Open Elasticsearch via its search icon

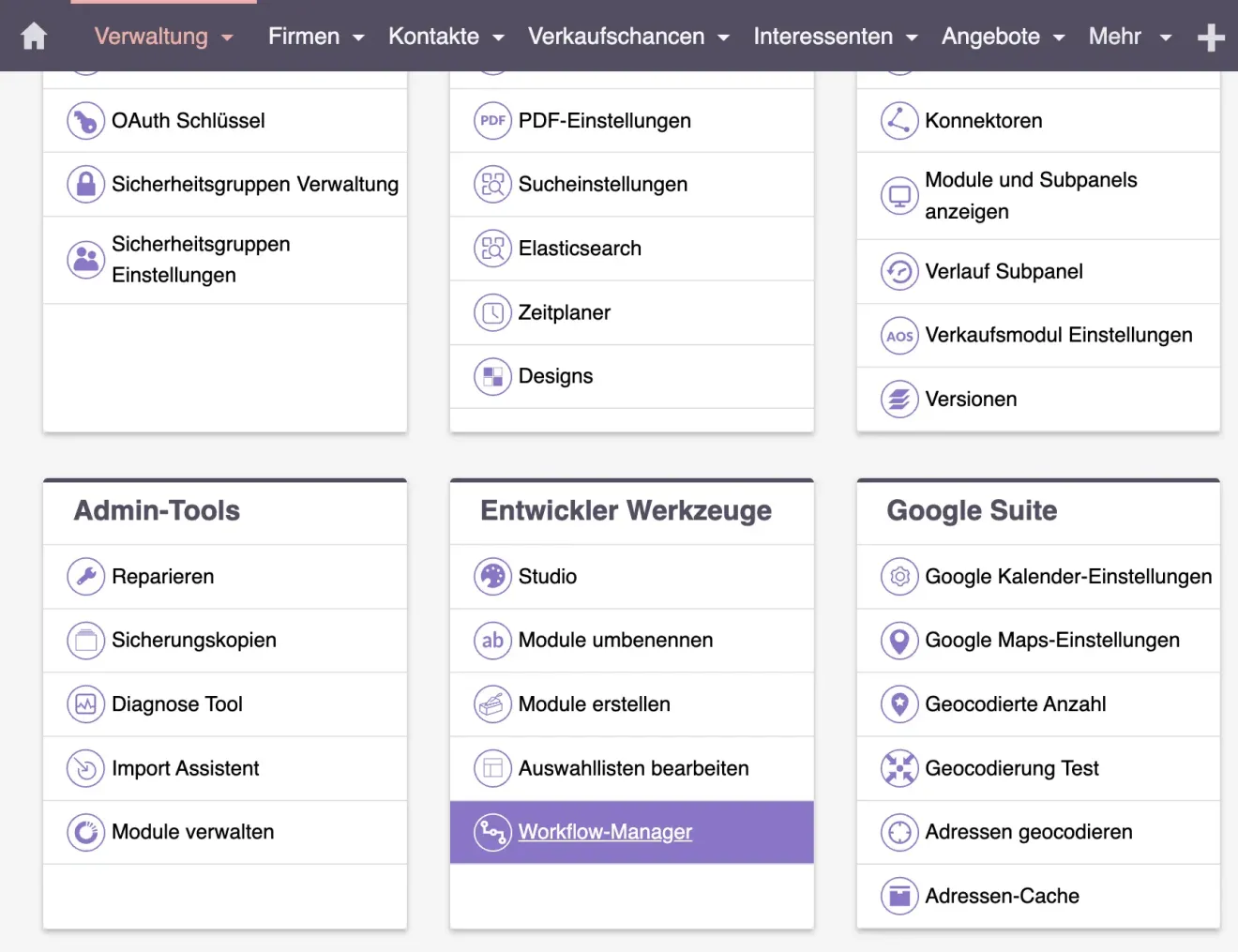click(x=492, y=248)
